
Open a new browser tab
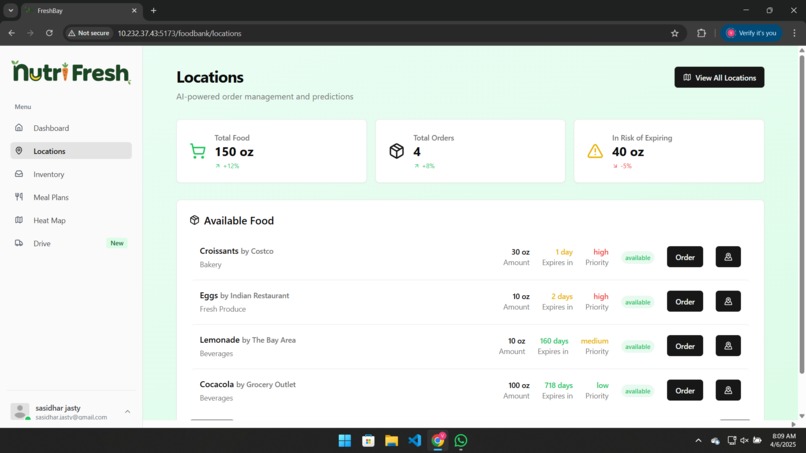tap(153, 10)
